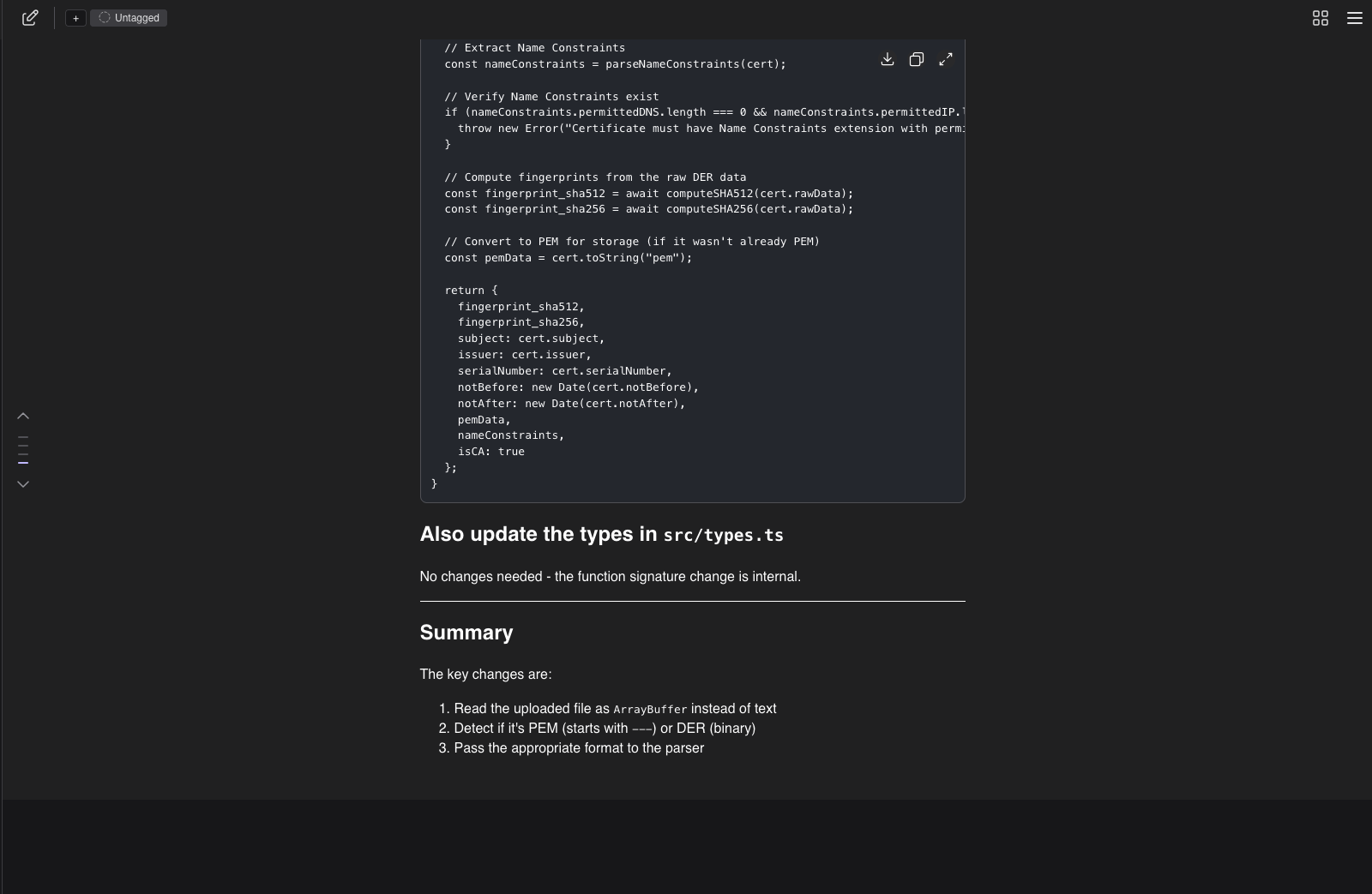Select the first outline marker
Screen dimensions: 1372x894
tap(23, 437)
